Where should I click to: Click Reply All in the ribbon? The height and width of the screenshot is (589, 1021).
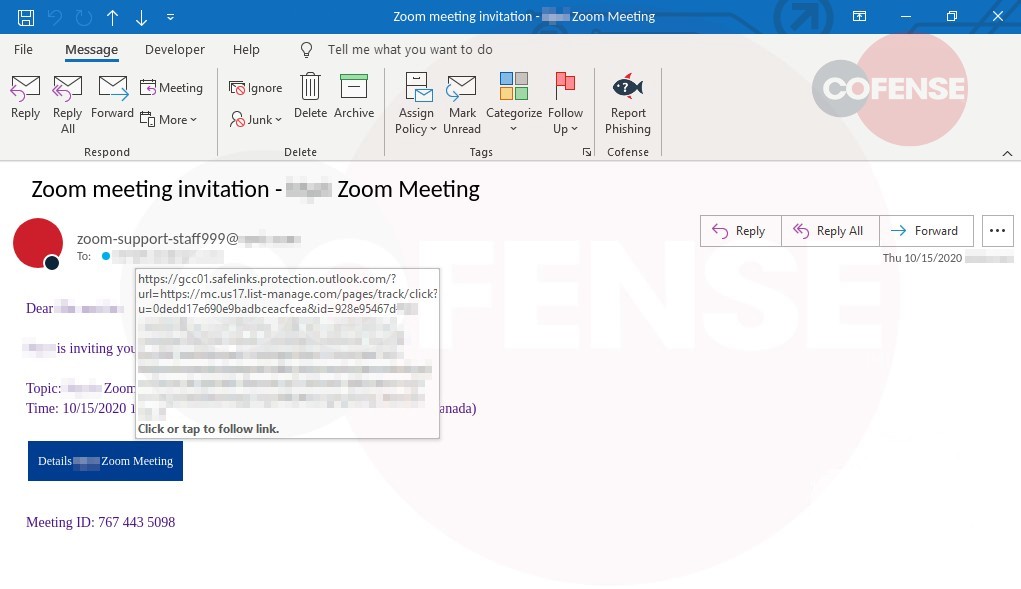68,104
